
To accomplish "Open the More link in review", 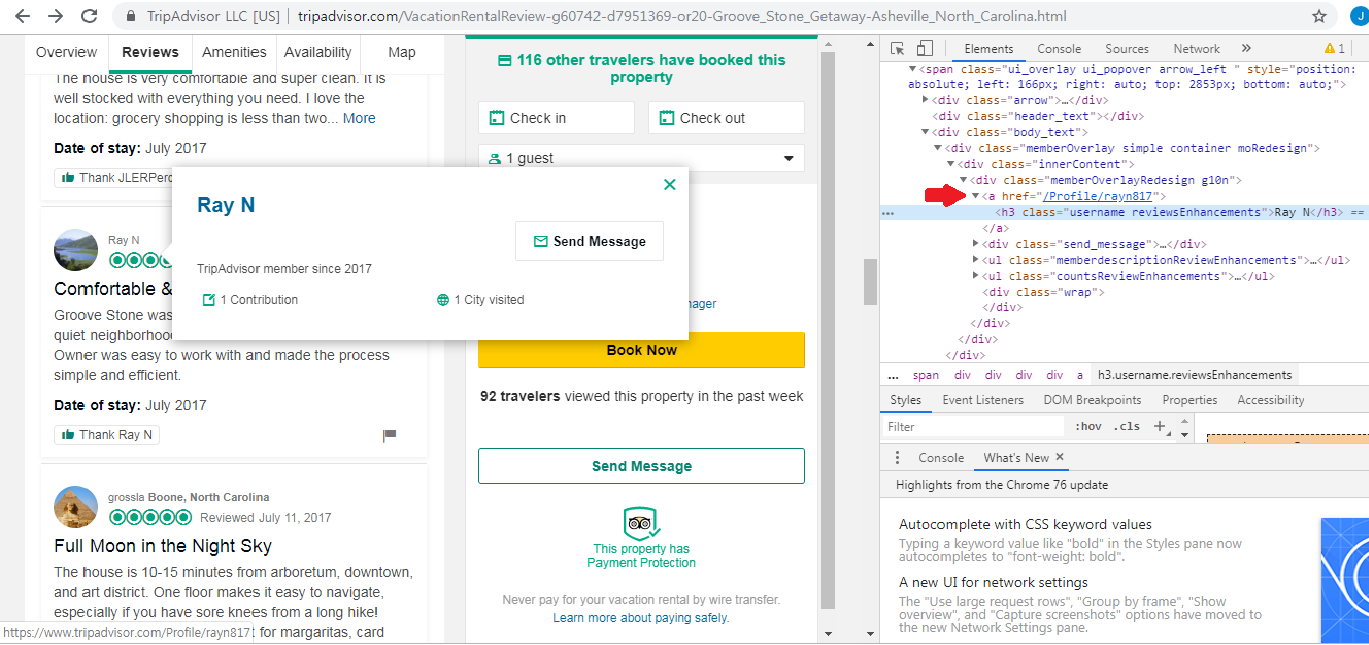I will (359, 118).
